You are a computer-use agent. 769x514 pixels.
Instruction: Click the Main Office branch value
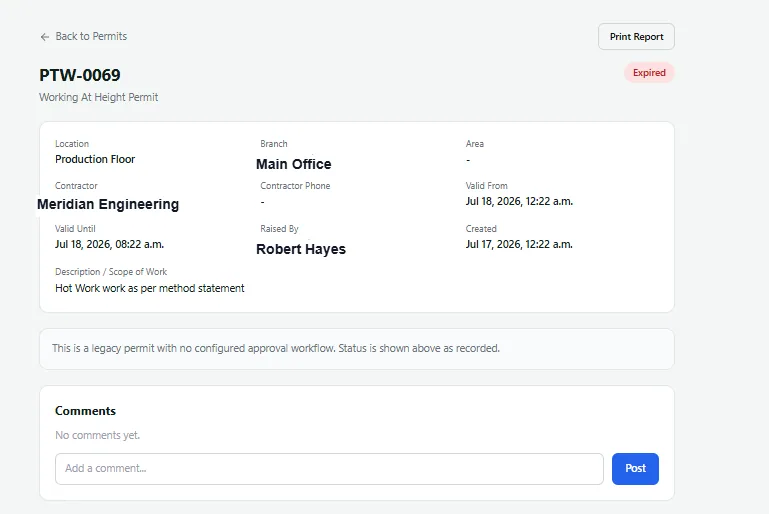[x=294, y=164]
